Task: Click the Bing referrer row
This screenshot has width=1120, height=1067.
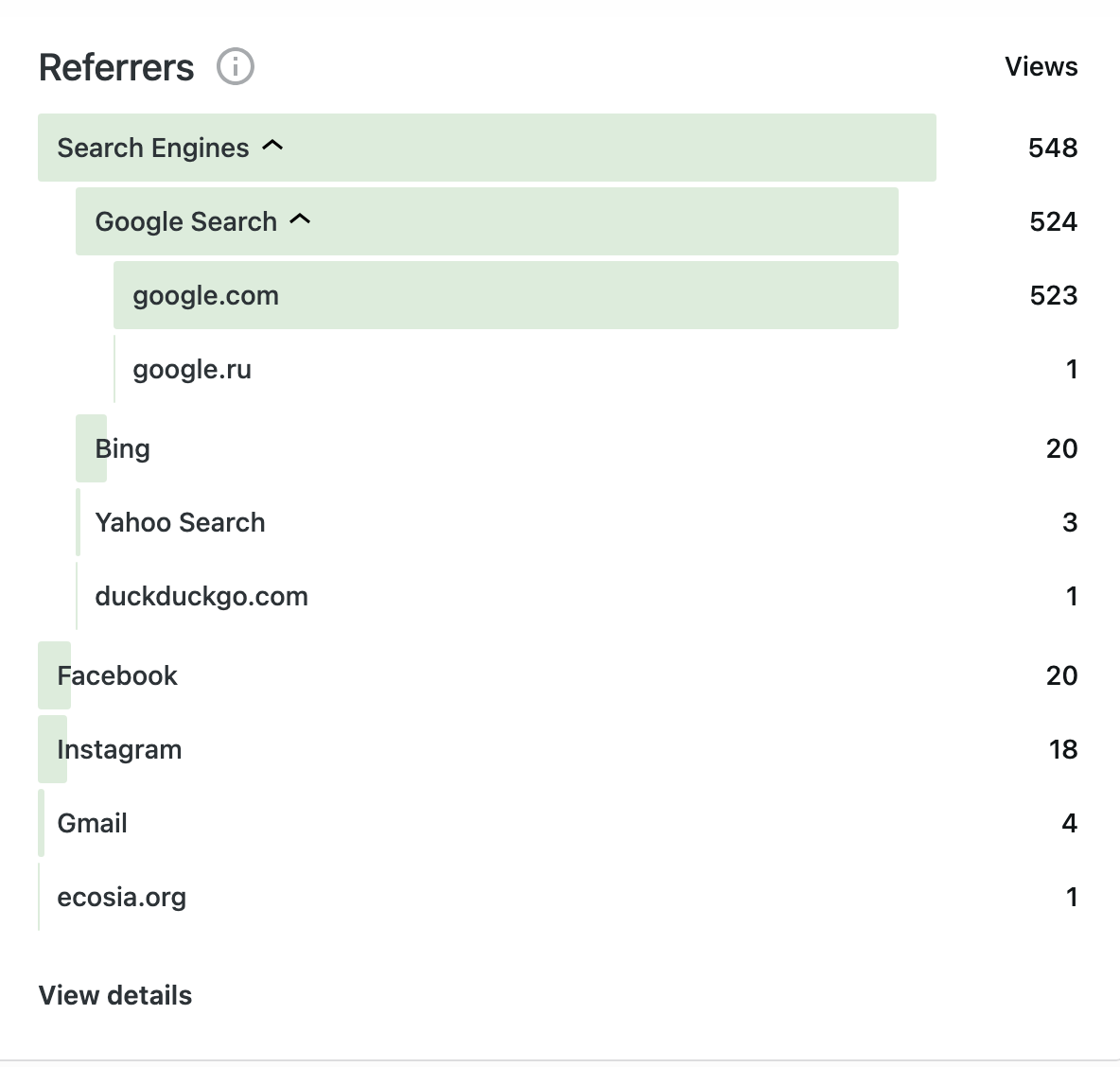Action: [x=123, y=448]
